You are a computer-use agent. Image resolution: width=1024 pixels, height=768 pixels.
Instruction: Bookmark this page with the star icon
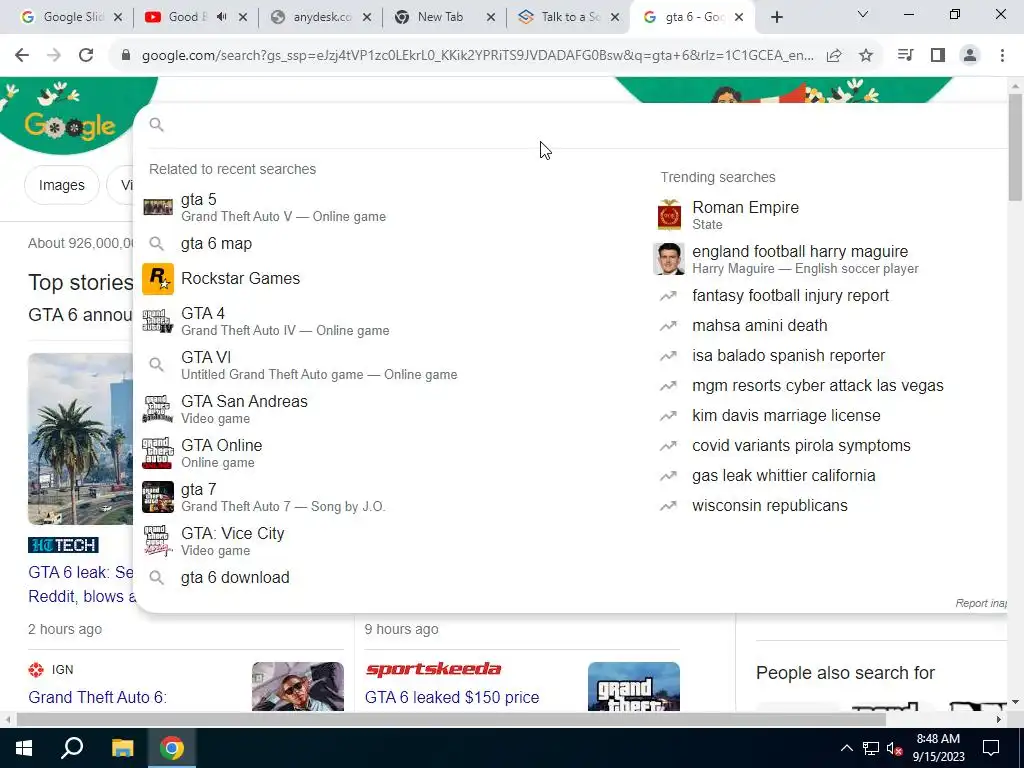click(866, 56)
